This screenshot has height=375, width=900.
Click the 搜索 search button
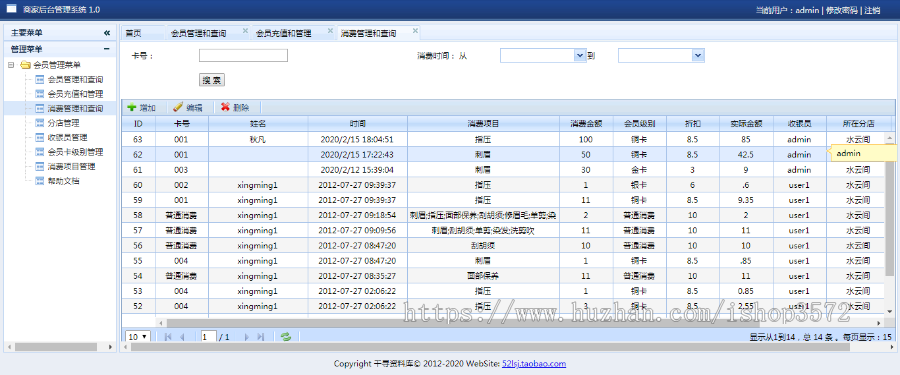pos(212,80)
